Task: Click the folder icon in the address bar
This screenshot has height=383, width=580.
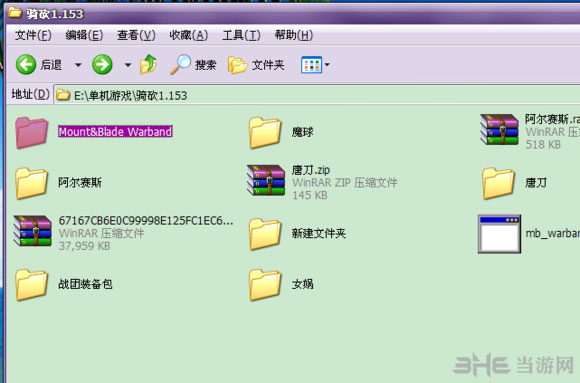Action: (63, 95)
